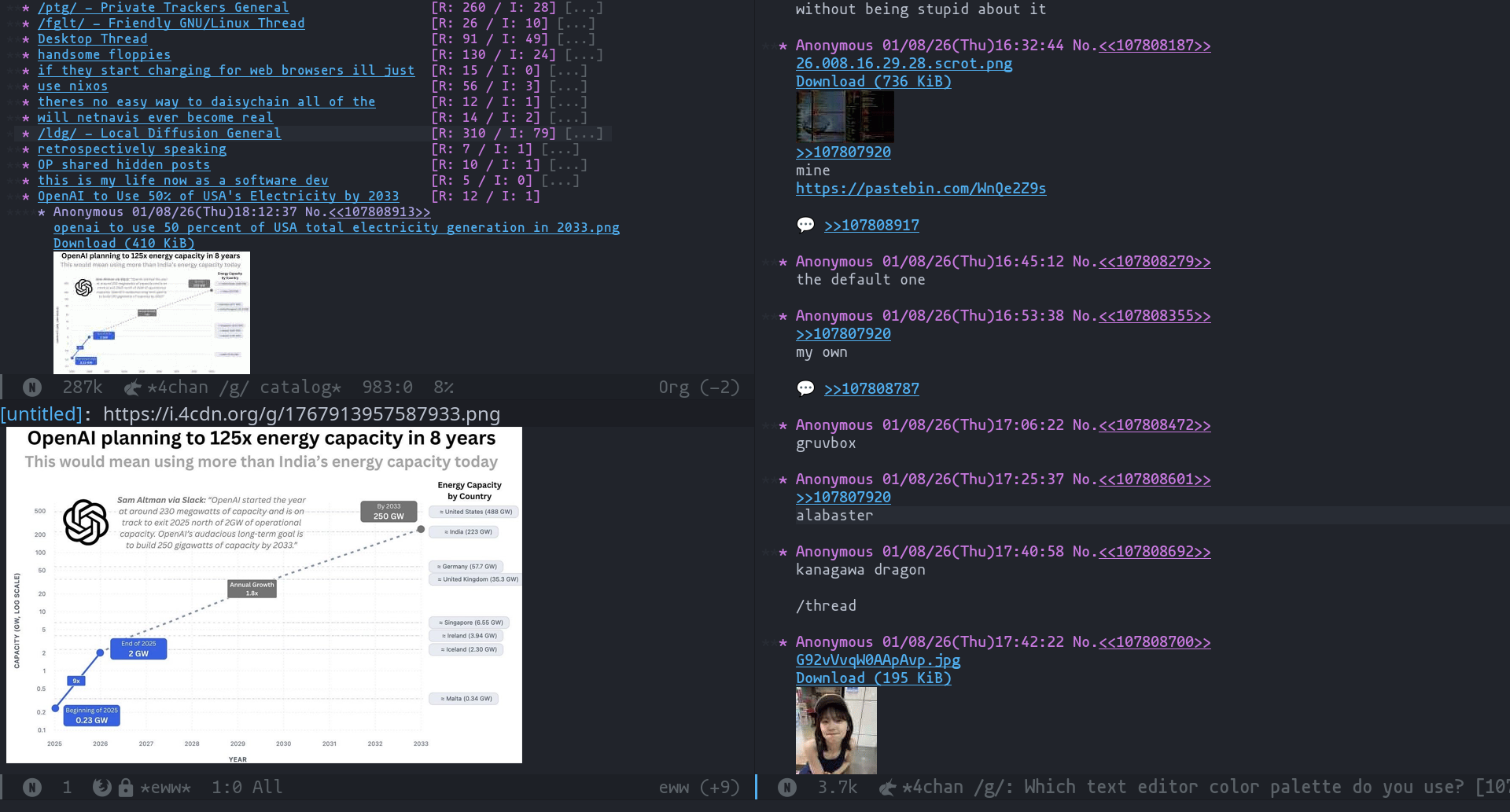The height and width of the screenshot is (812, 1510).
Task: Expand the Desktop Thread entry
Action: tap(576, 39)
